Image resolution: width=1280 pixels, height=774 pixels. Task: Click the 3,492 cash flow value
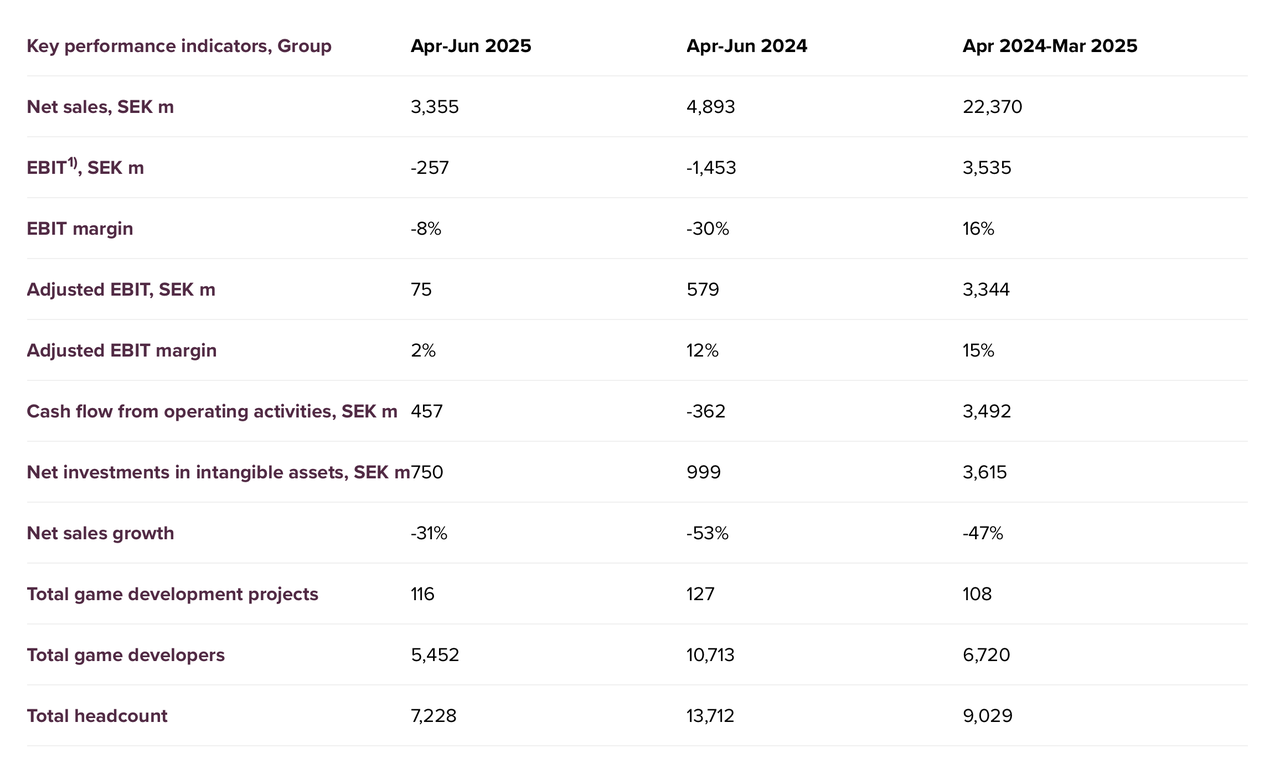point(987,412)
